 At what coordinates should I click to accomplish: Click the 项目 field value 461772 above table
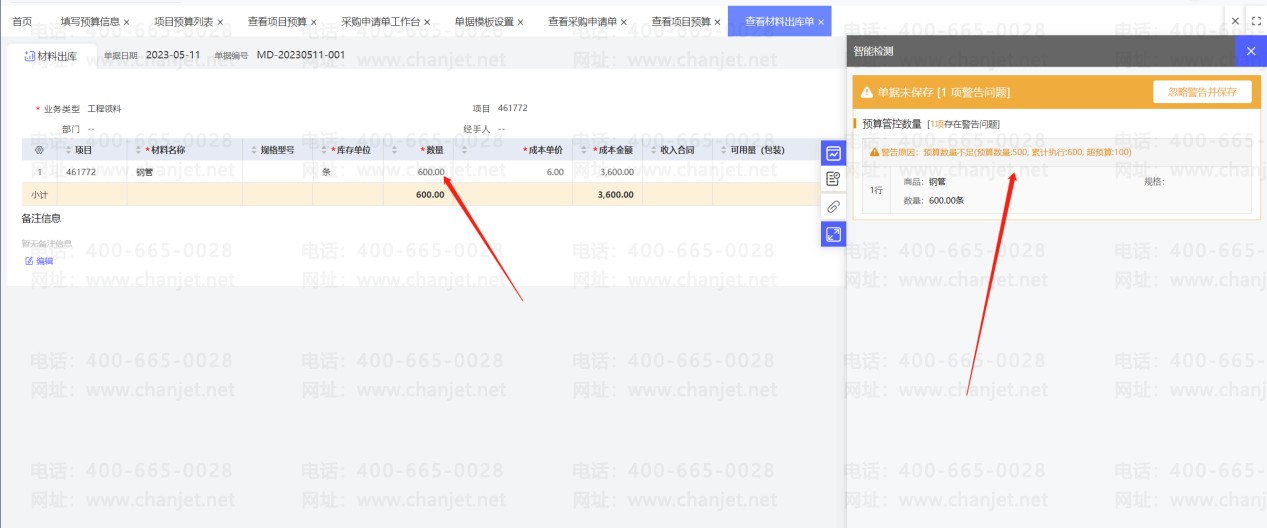coord(512,108)
